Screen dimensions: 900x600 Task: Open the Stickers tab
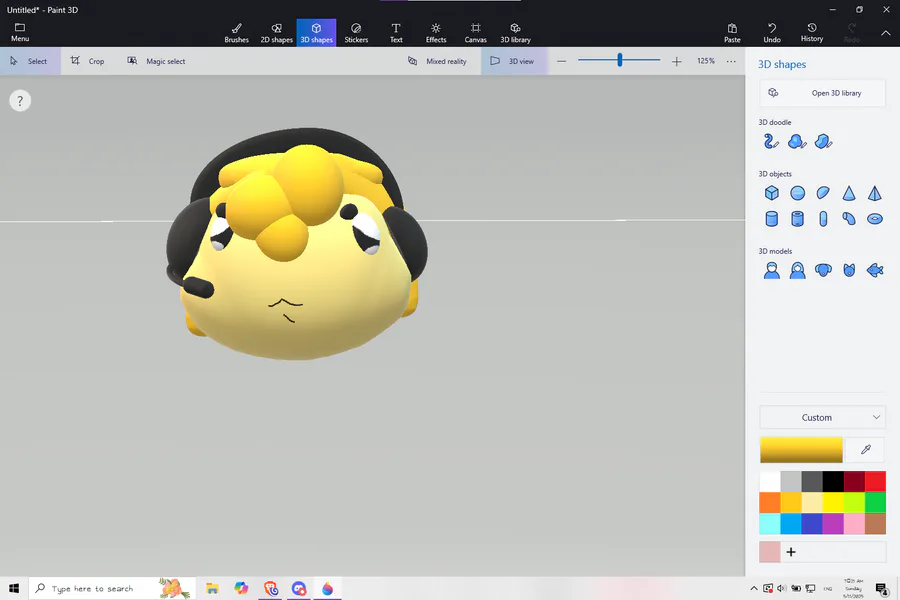(x=356, y=33)
